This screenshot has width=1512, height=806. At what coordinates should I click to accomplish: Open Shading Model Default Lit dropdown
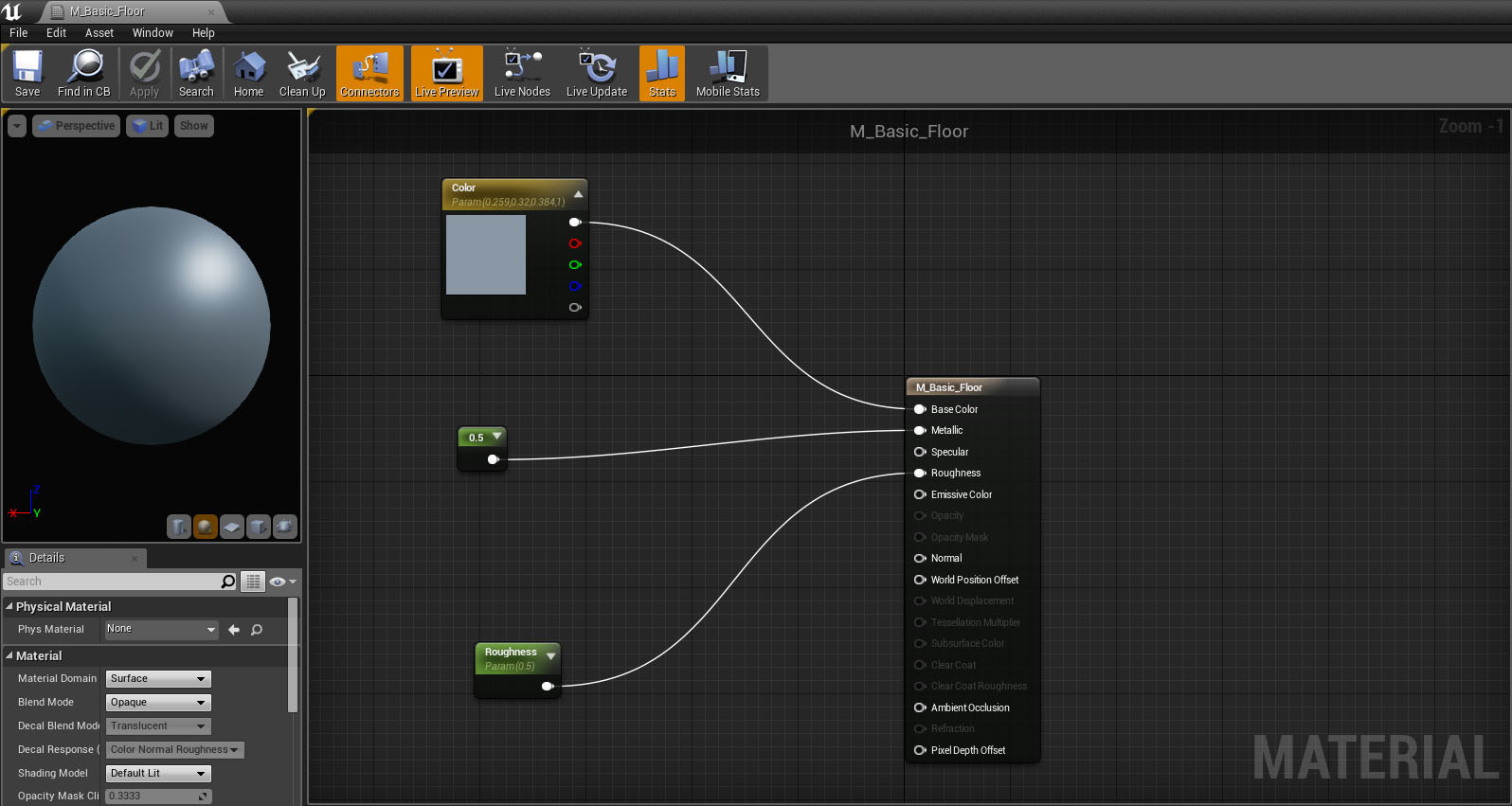(158, 774)
